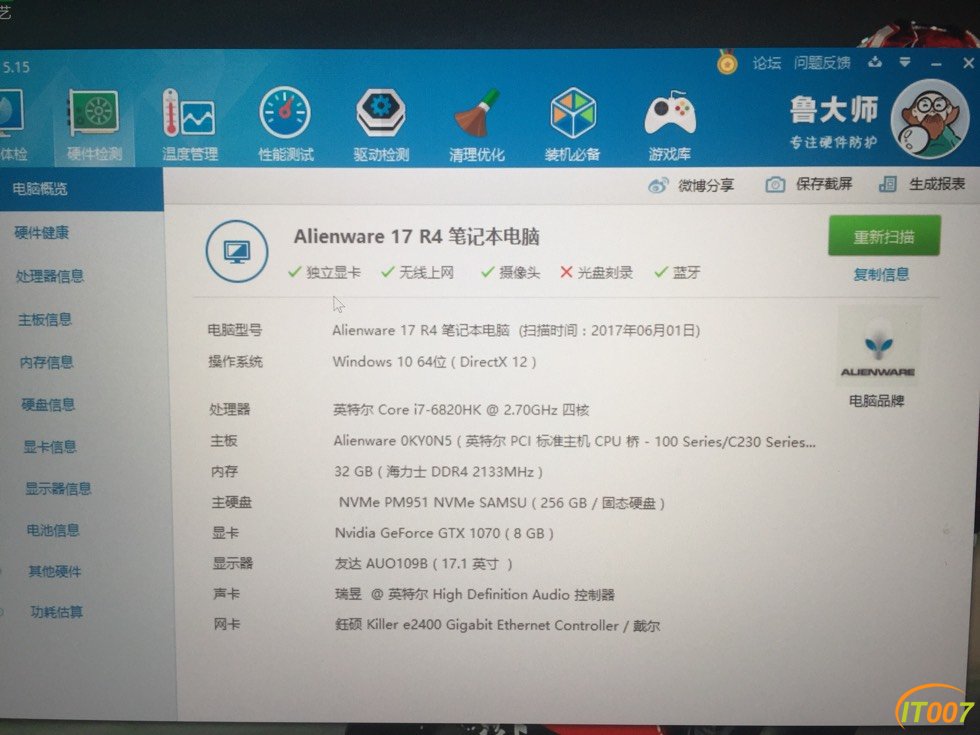Click the 鲁大师 mascot avatar
This screenshot has height=735, width=980.
click(929, 120)
